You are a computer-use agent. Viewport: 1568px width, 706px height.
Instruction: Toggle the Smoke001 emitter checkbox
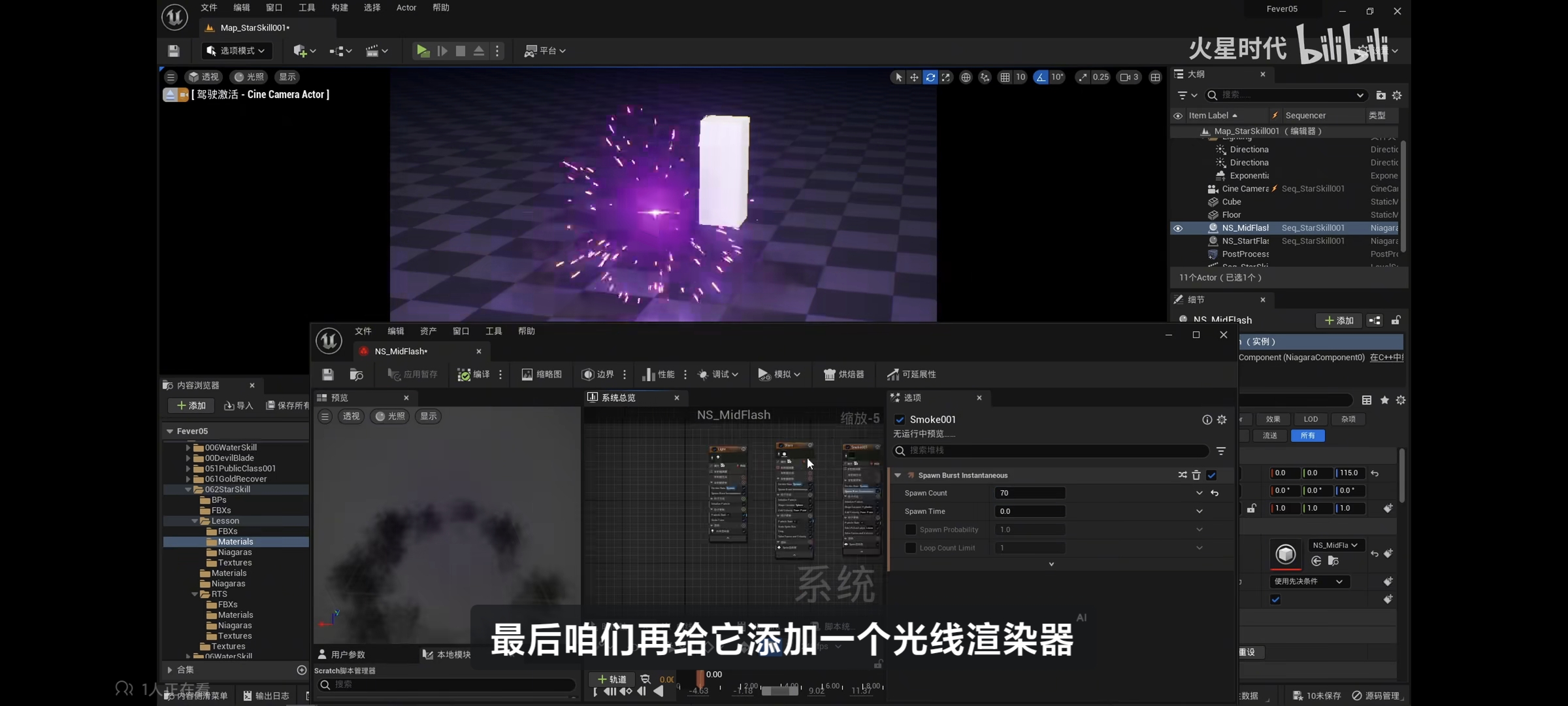(x=900, y=420)
